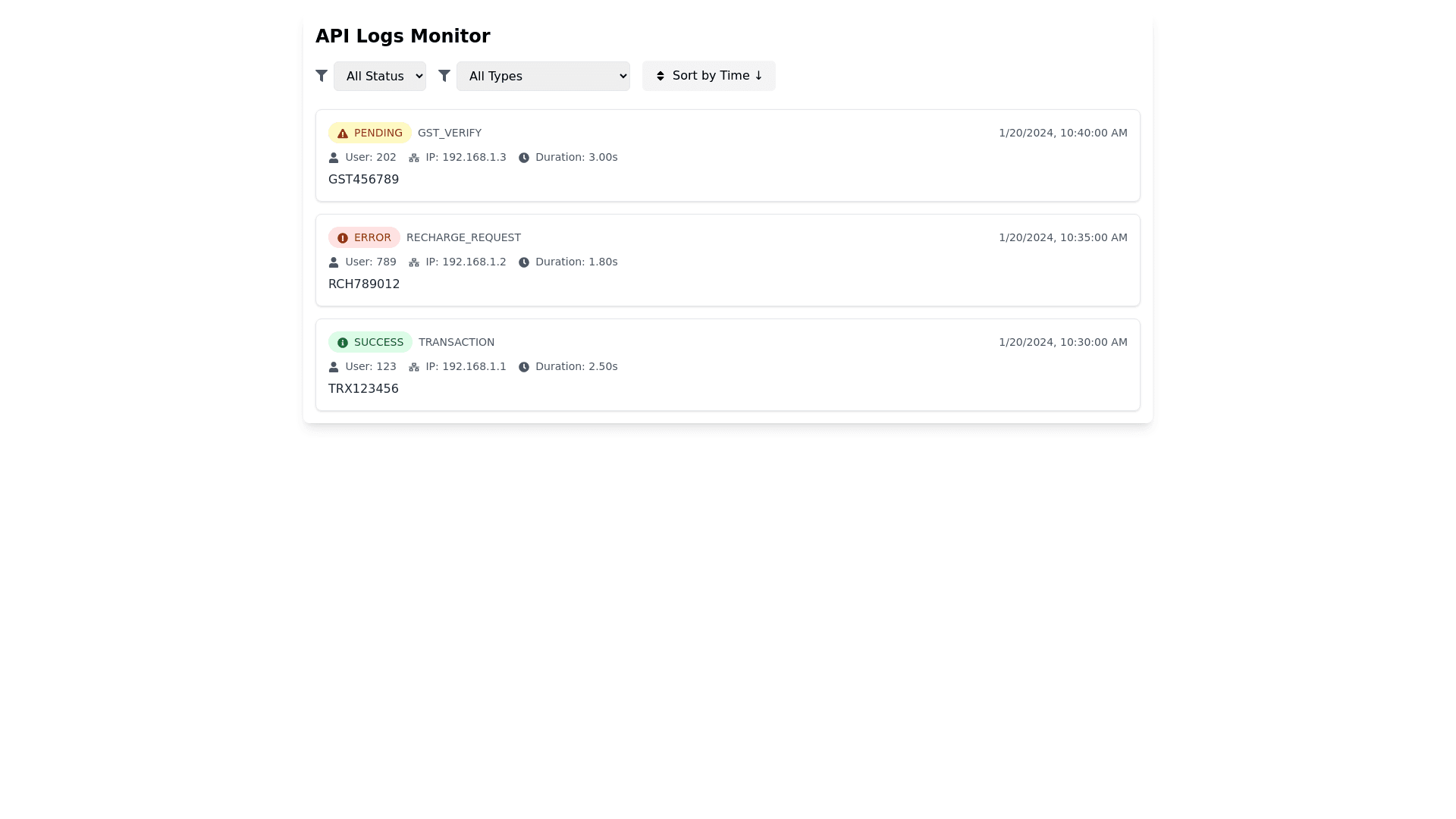The height and width of the screenshot is (819, 1456).
Task: Click the status filter funnel icon
Action: pos(322,76)
